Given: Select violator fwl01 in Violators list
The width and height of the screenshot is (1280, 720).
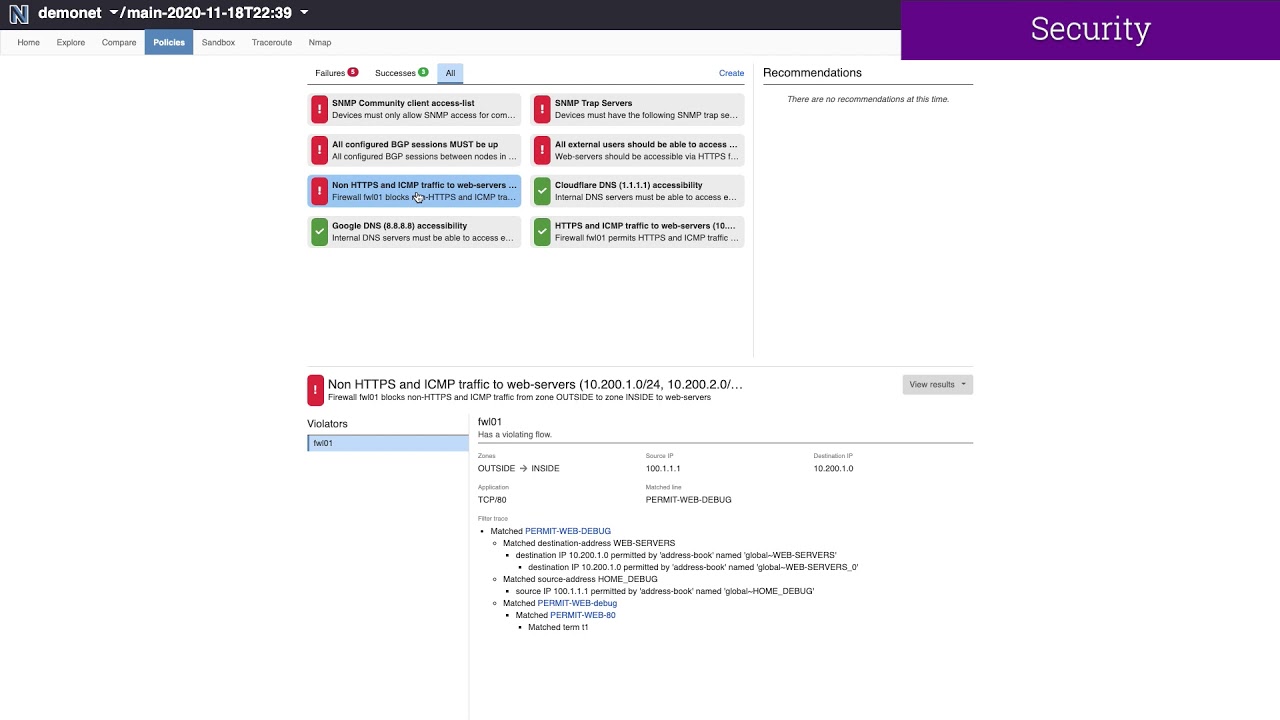Looking at the screenshot, I should (x=388, y=443).
